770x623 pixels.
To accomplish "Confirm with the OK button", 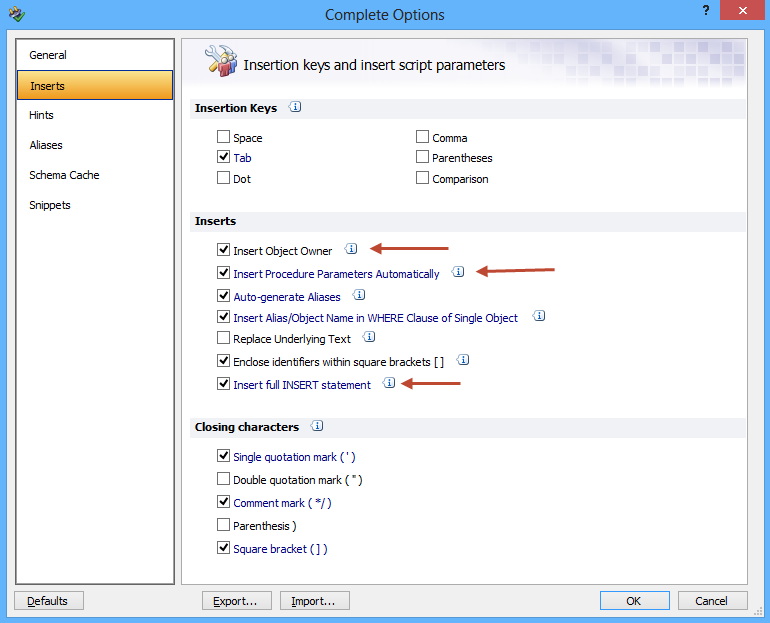I will (634, 600).
